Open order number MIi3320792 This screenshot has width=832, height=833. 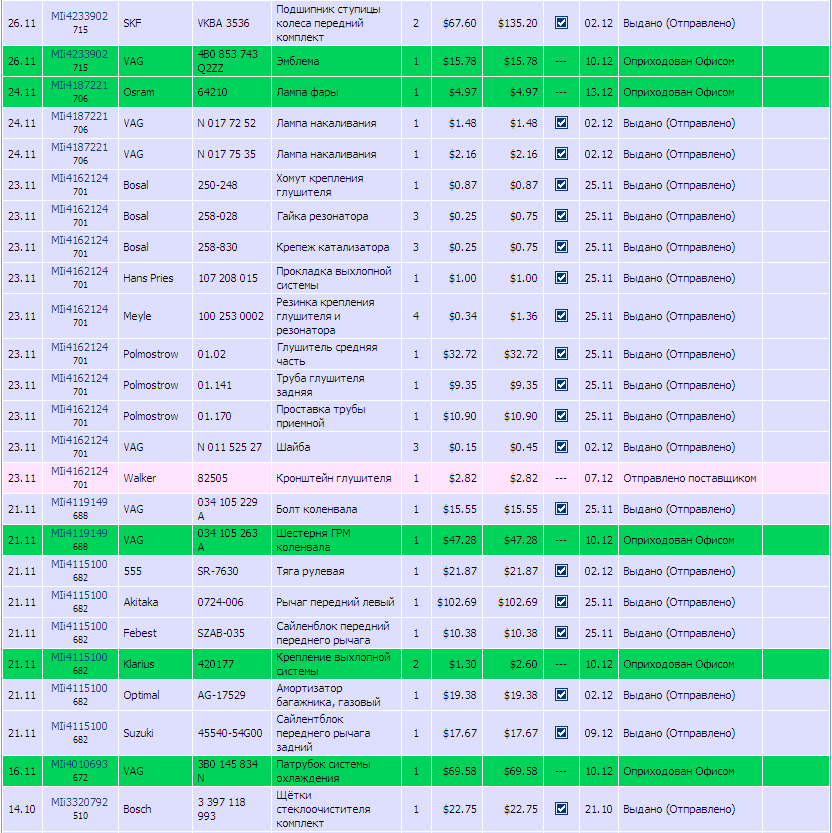click(79, 802)
